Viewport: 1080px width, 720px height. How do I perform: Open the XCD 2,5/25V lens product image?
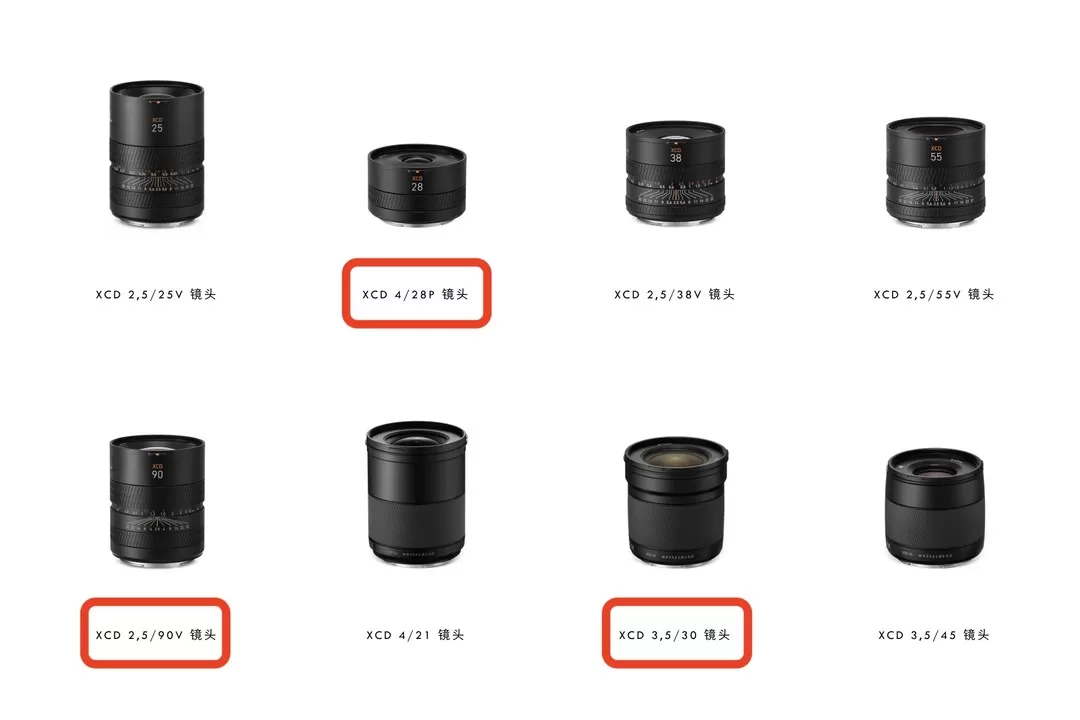[156, 153]
